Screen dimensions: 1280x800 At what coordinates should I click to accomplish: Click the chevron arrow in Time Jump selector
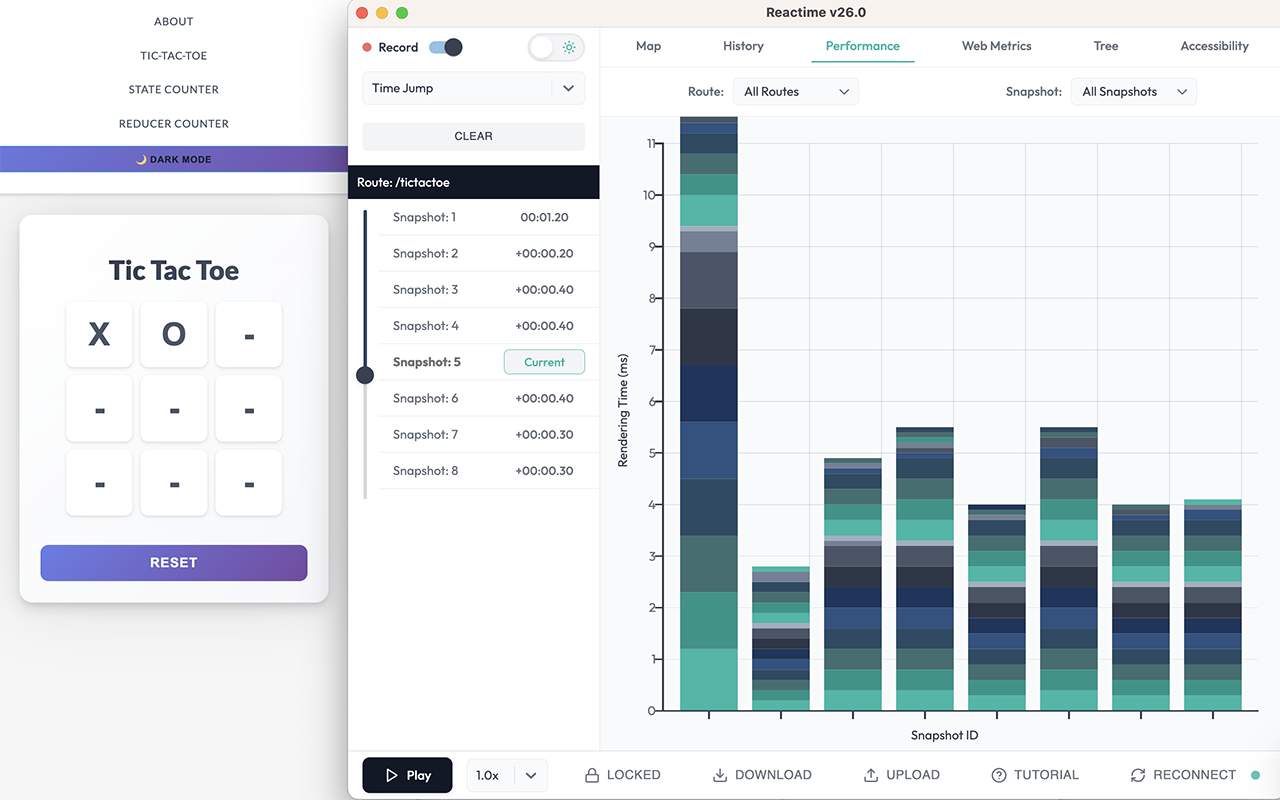[x=568, y=88]
